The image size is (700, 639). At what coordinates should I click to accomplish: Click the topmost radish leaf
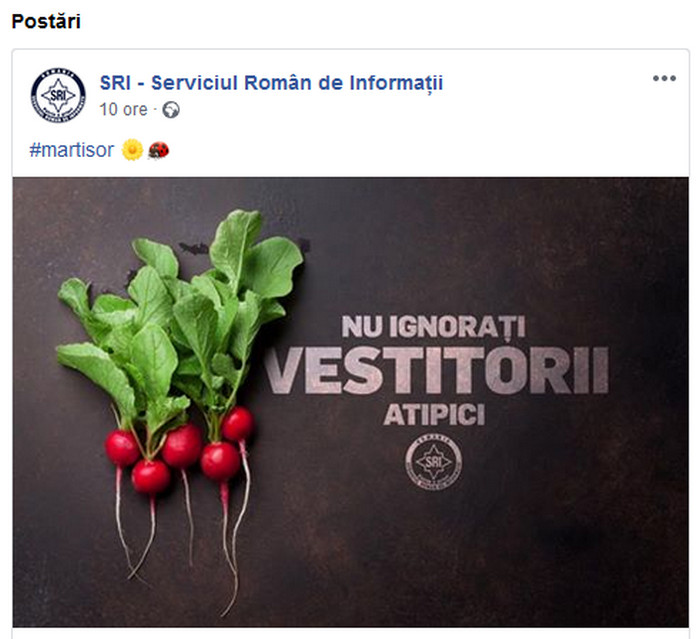(235, 239)
